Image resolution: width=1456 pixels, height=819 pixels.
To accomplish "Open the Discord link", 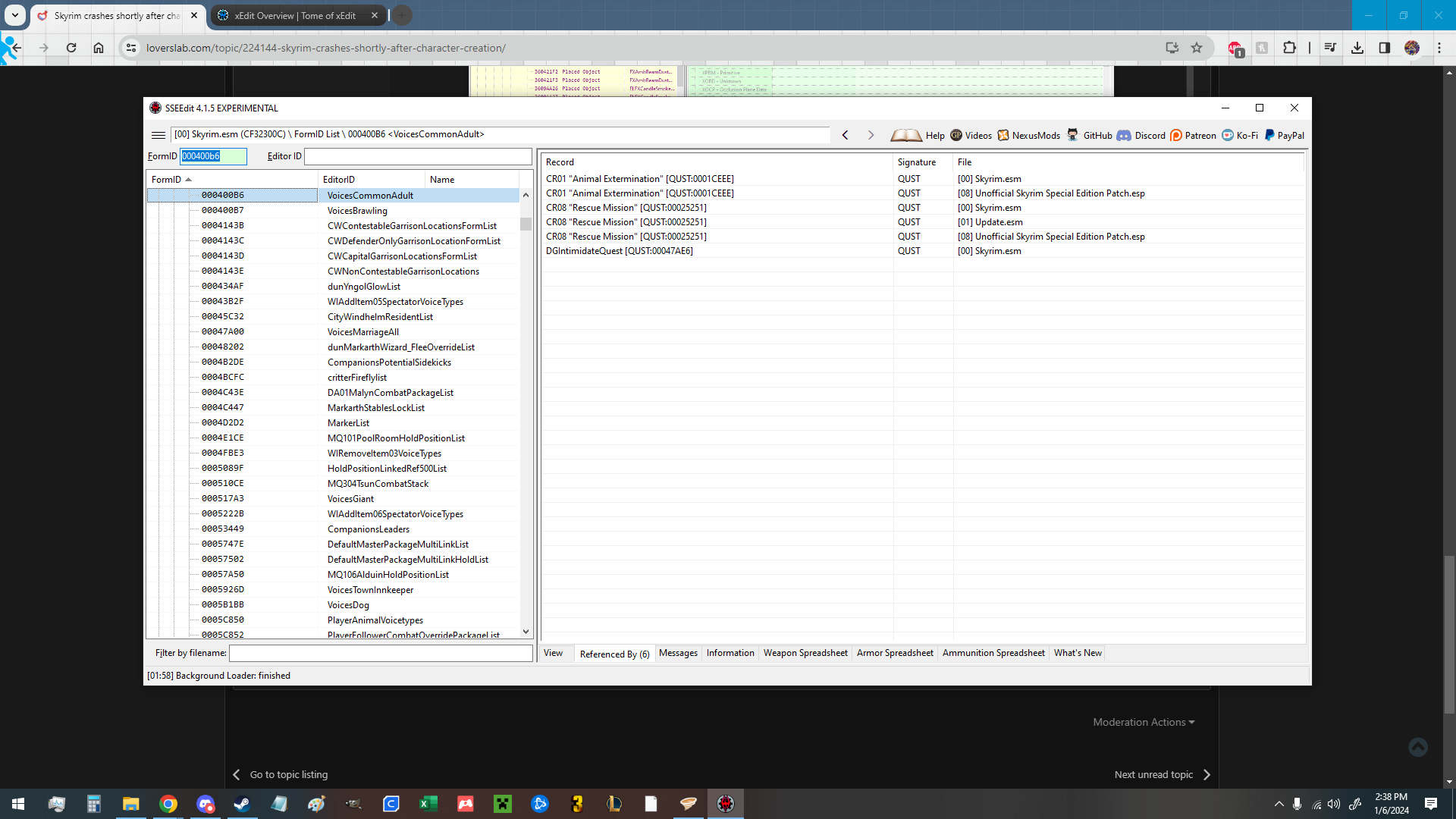I will (x=1141, y=135).
